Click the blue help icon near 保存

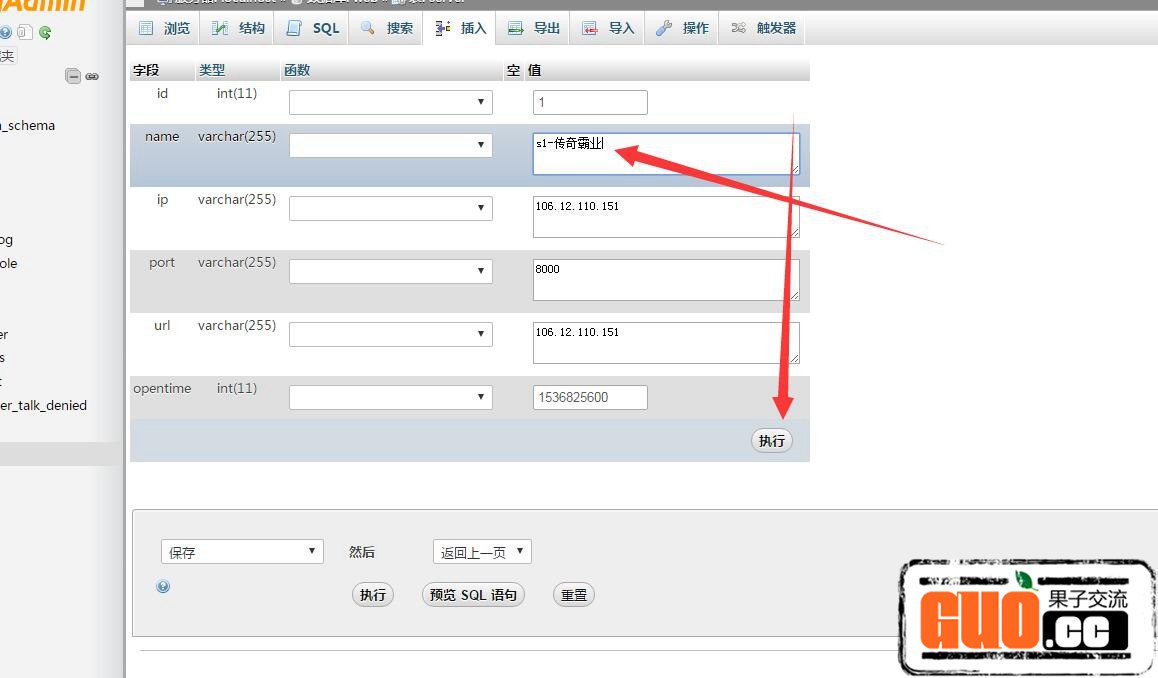163,587
